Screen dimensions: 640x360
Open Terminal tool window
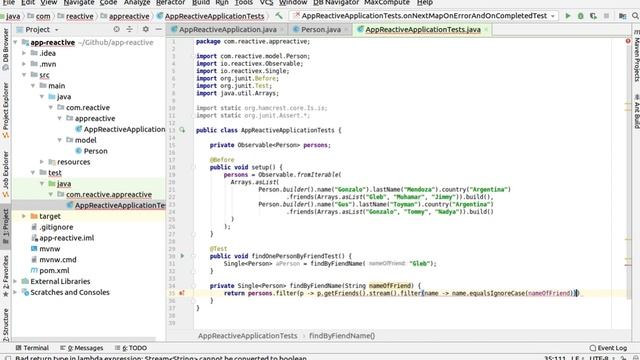point(32,348)
